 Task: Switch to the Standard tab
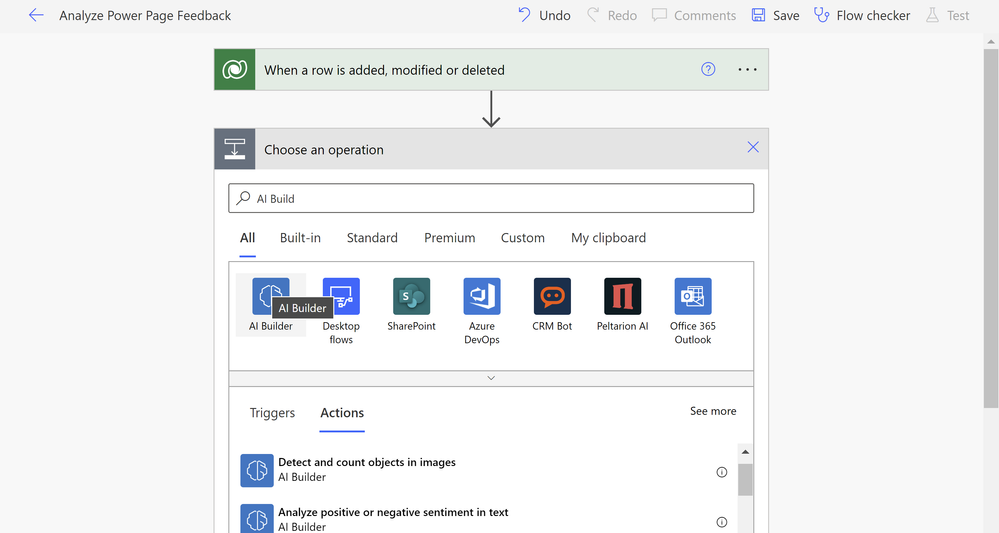coord(372,238)
